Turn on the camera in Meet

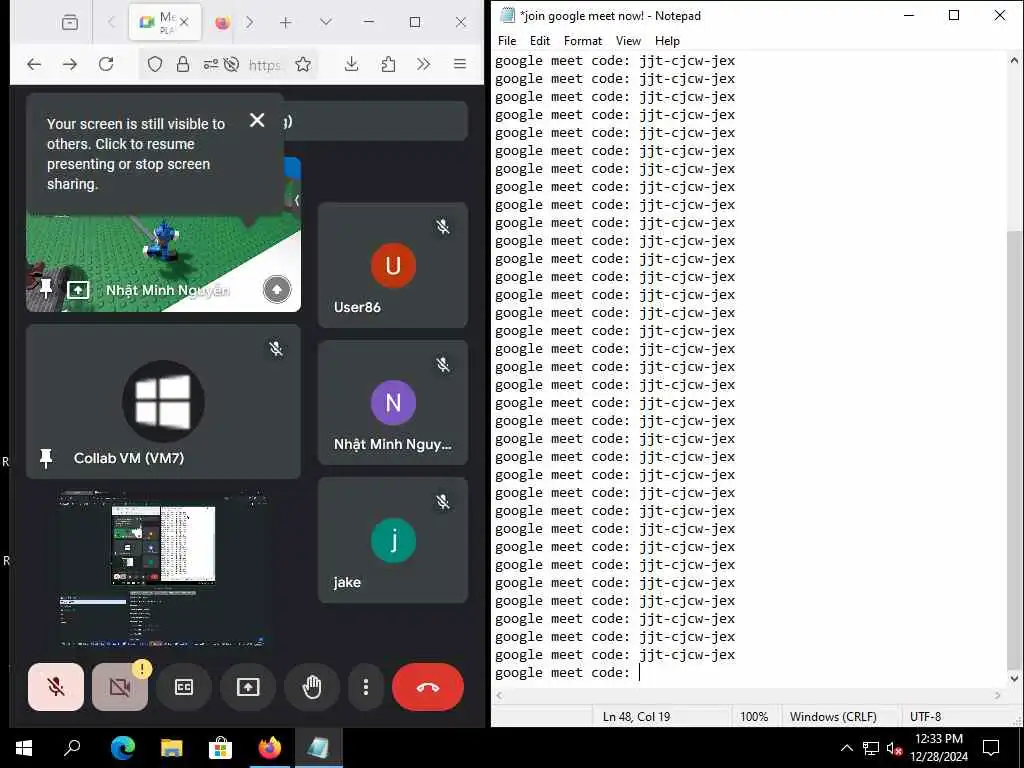click(120, 687)
